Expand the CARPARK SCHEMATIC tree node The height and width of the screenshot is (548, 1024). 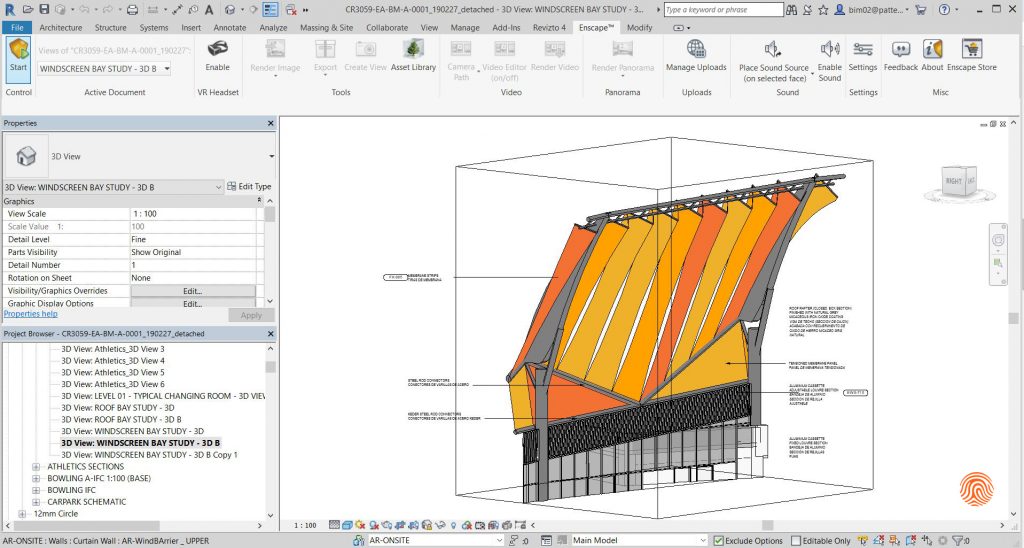coord(36,502)
